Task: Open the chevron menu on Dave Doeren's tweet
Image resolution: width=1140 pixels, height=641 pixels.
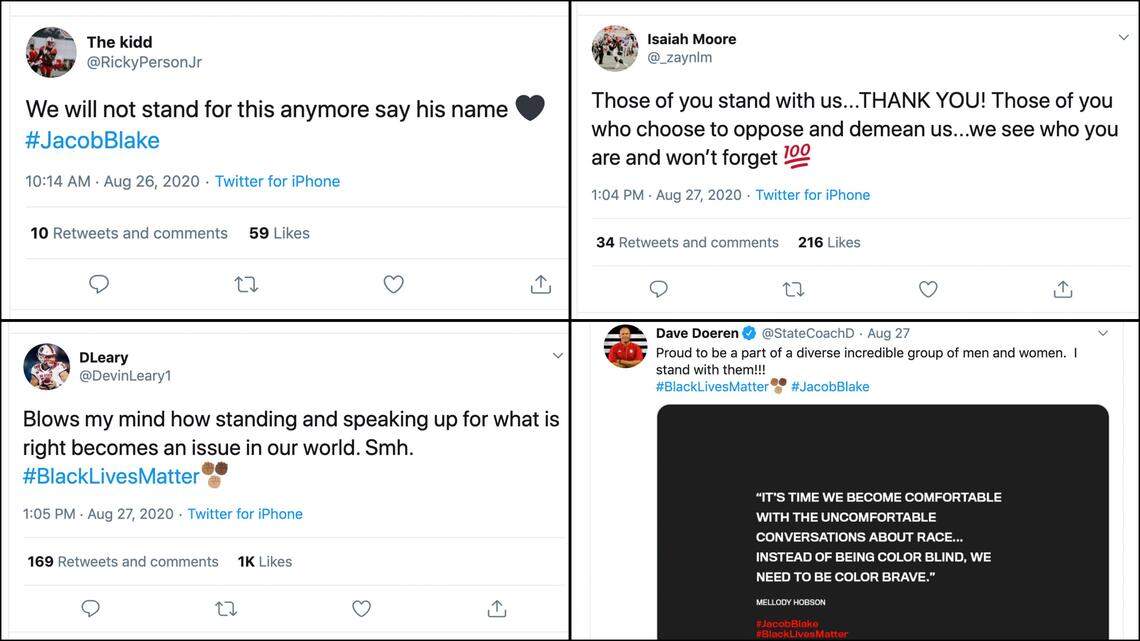Action: 1103,332
